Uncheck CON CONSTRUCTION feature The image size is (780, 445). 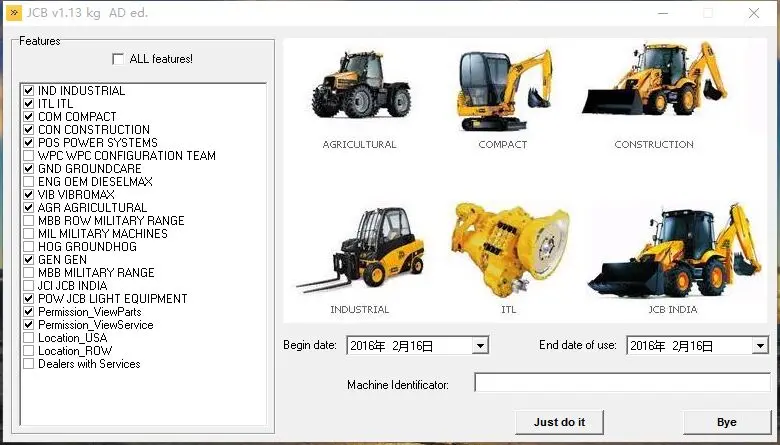click(28, 129)
